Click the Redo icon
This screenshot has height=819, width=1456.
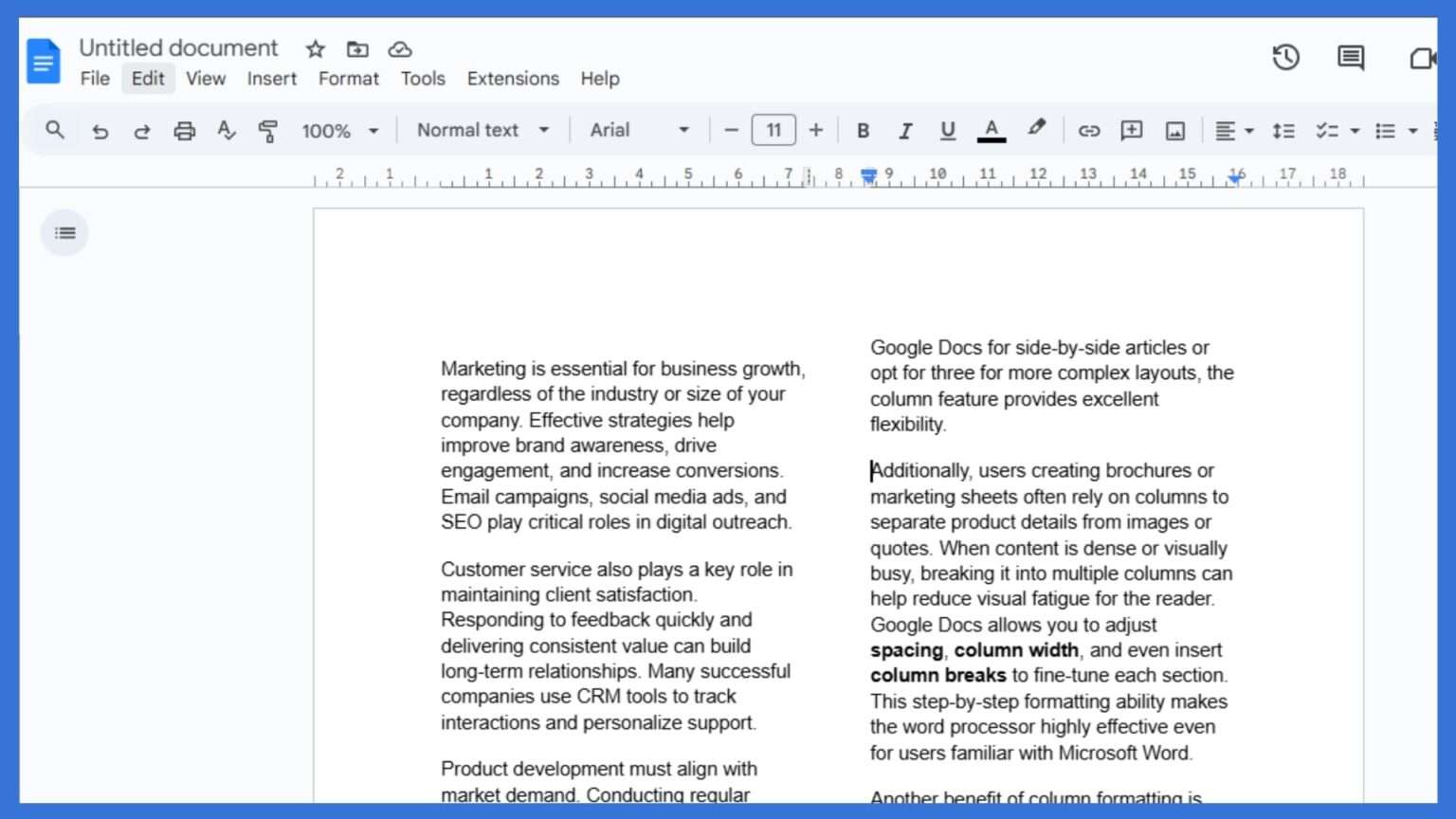(141, 130)
